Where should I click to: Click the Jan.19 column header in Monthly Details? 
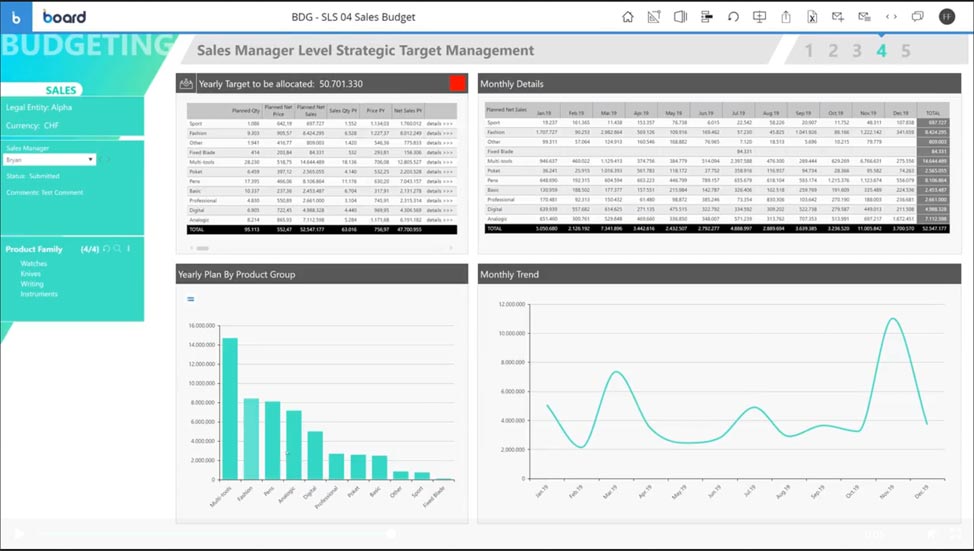pos(544,113)
